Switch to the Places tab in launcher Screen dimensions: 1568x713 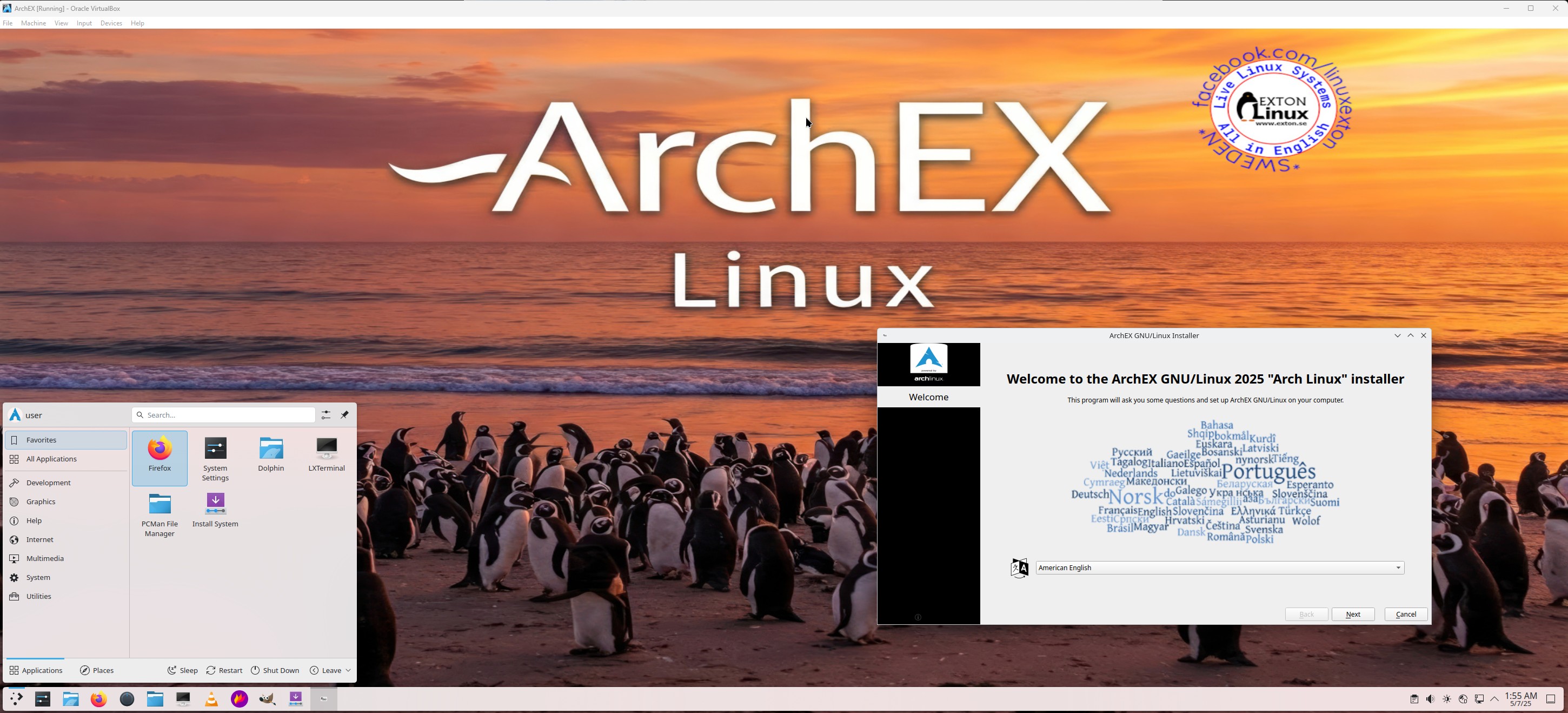pos(97,670)
